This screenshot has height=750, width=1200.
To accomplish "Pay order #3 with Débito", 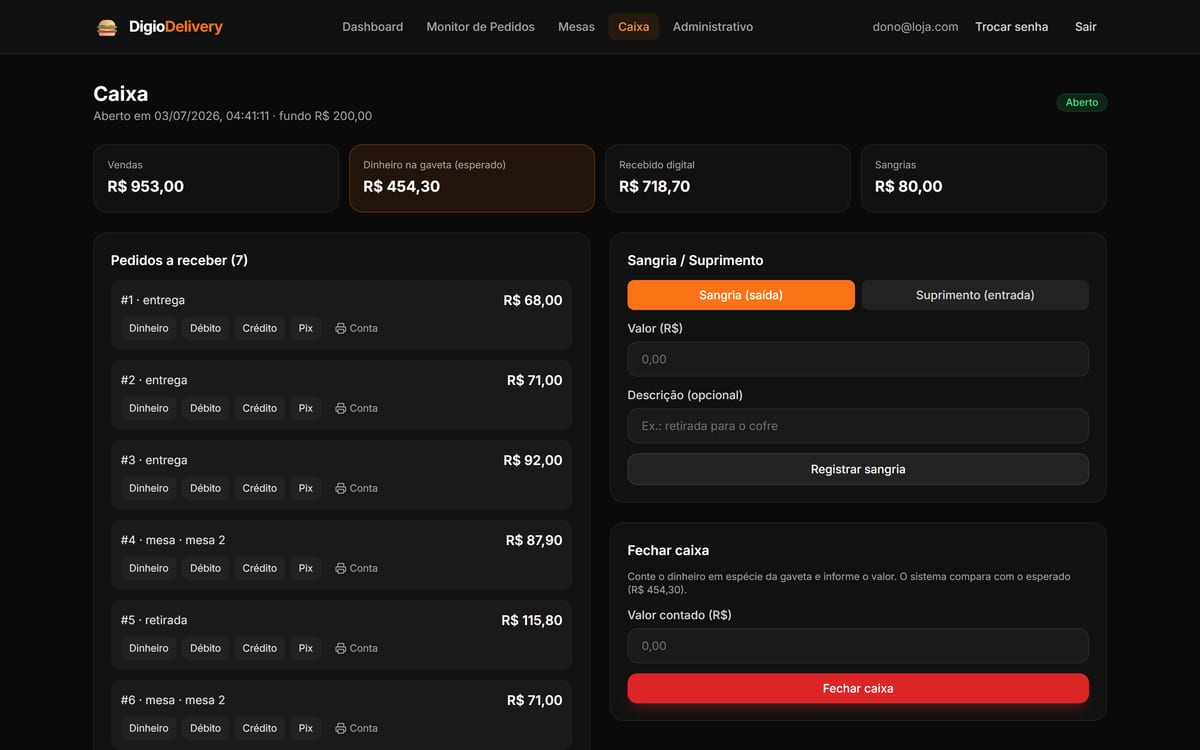I will [x=205, y=488].
